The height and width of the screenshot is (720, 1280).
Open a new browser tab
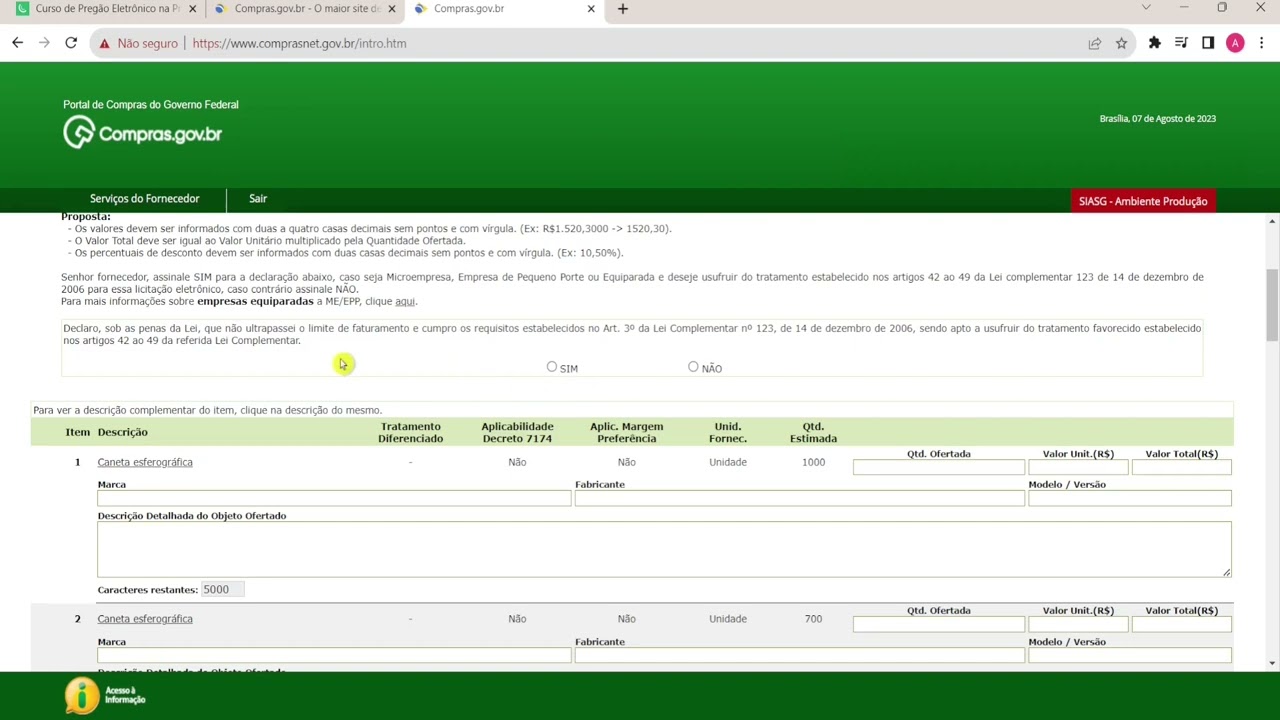(x=623, y=9)
